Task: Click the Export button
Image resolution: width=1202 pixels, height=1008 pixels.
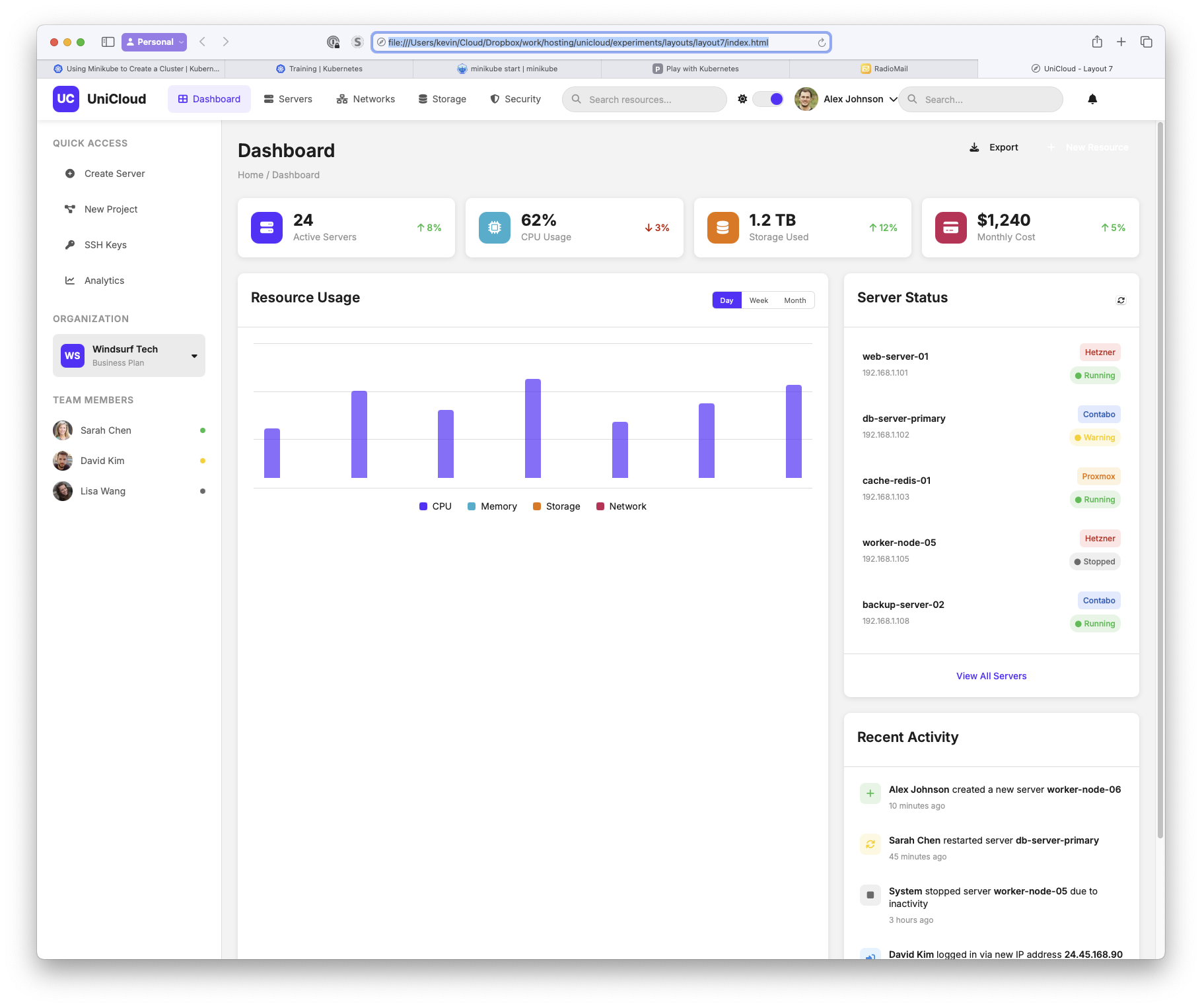Action: point(994,147)
